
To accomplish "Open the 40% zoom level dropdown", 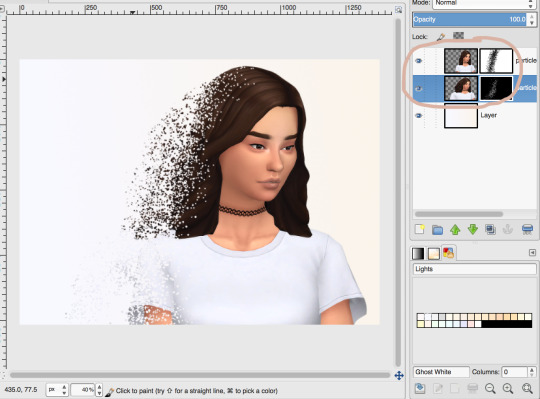I will click(86, 390).
